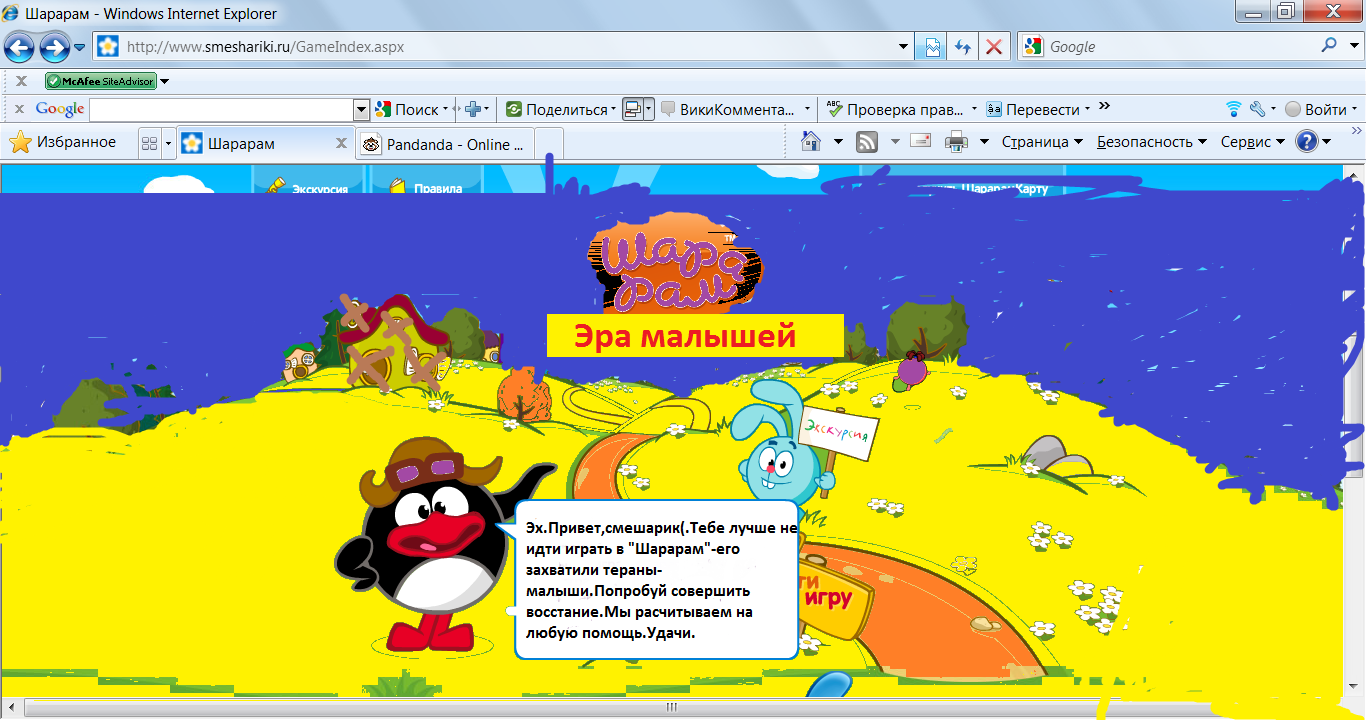Open the Страница menu
Viewport: 1366px width, 720px height.
(1042, 142)
